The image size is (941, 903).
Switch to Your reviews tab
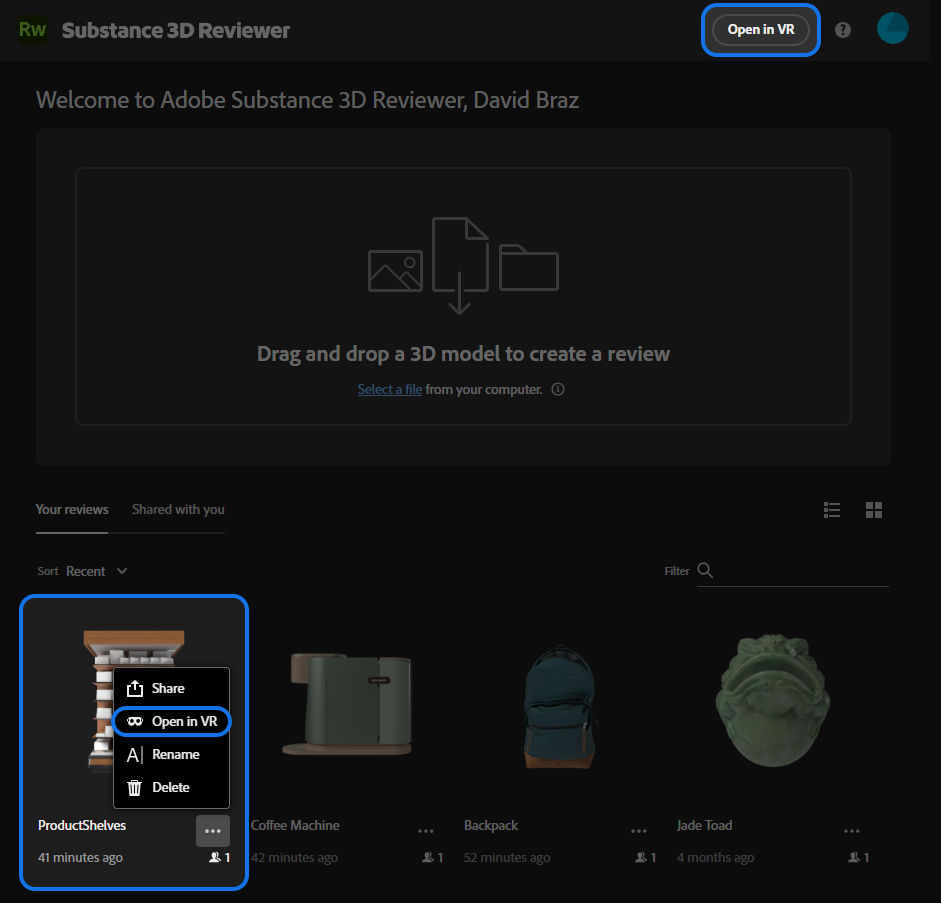click(72, 509)
